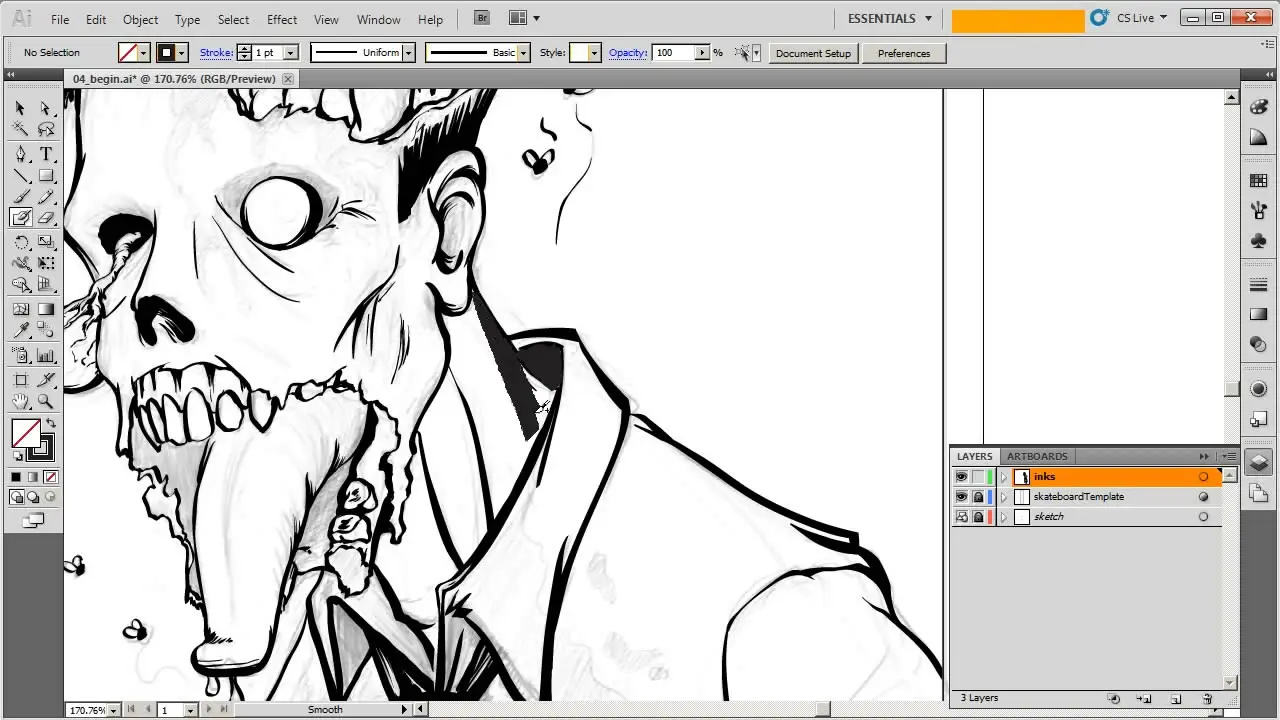Create a new layer in Layers panel
The height and width of the screenshot is (720, 1280).
click(1176, 698)
